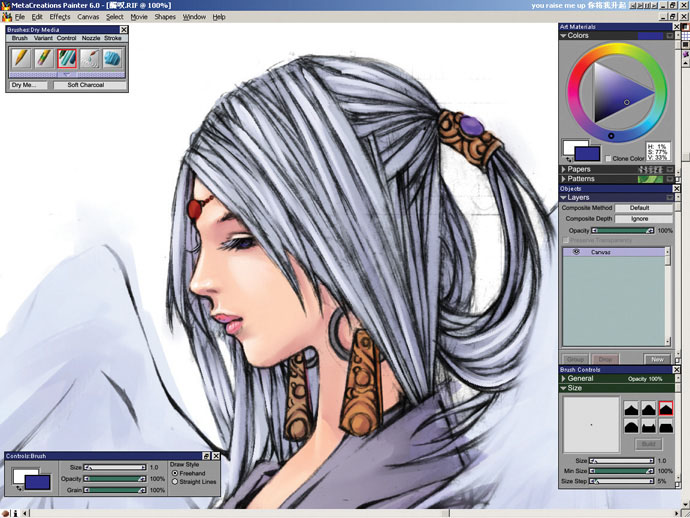This screenshot has width=690, height=518.
Task: Open the Select menu
Action: click(x=114, y=17)
